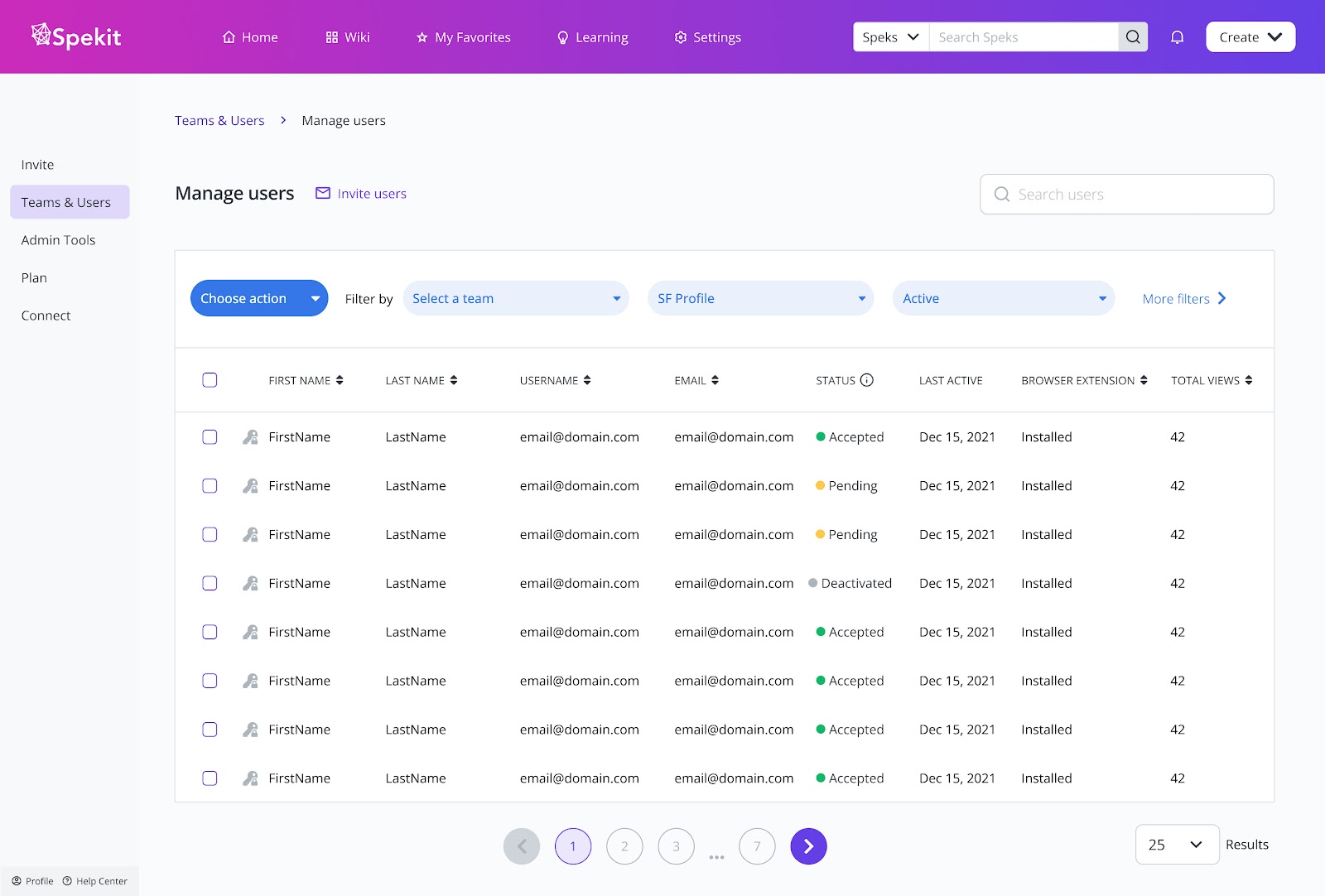The image size is (1325, 896).
Task: Check the seventh row's checkbox
Action: tap(210, 730)
